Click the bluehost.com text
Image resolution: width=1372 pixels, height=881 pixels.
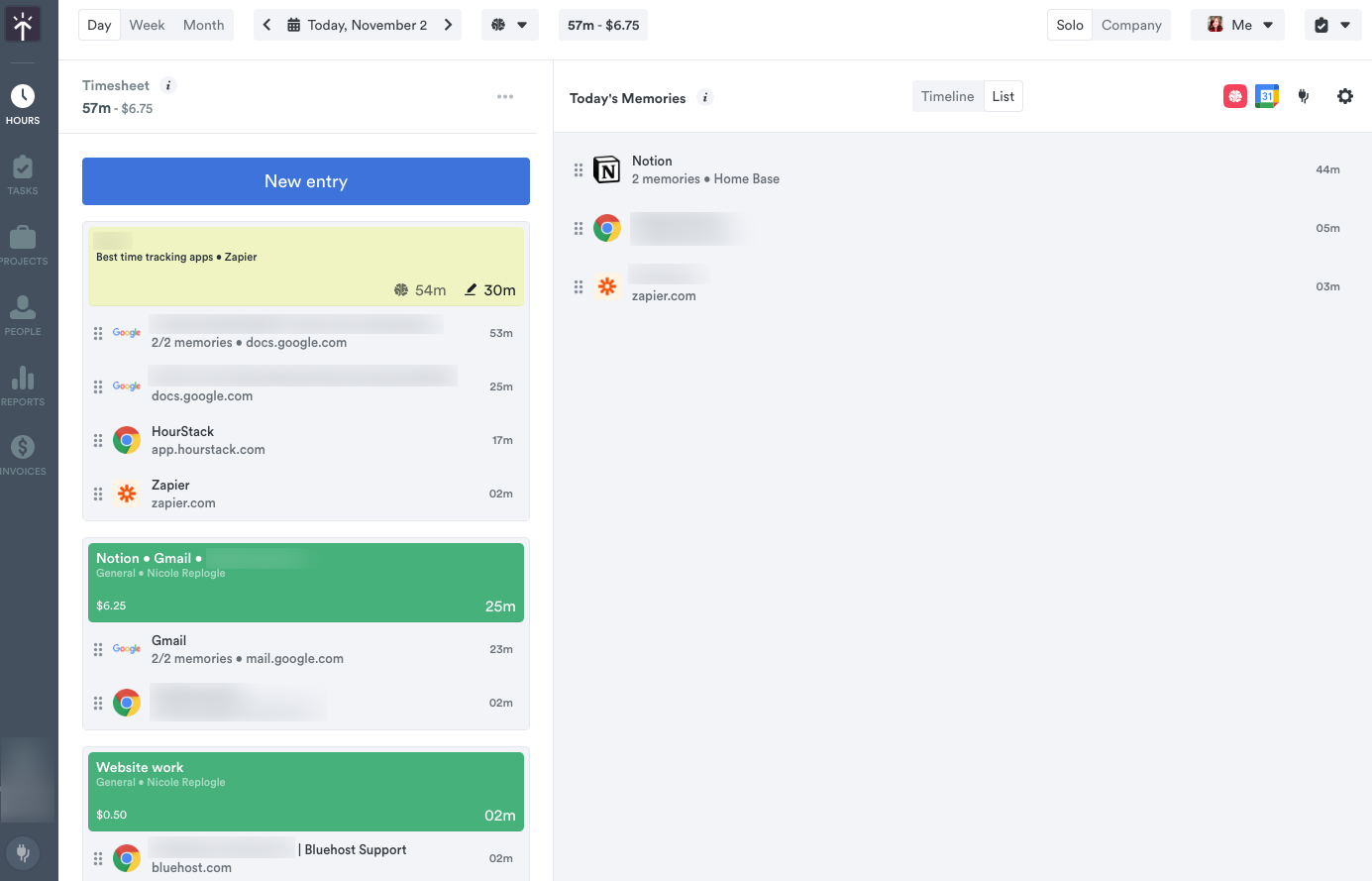tap(191, 868)
